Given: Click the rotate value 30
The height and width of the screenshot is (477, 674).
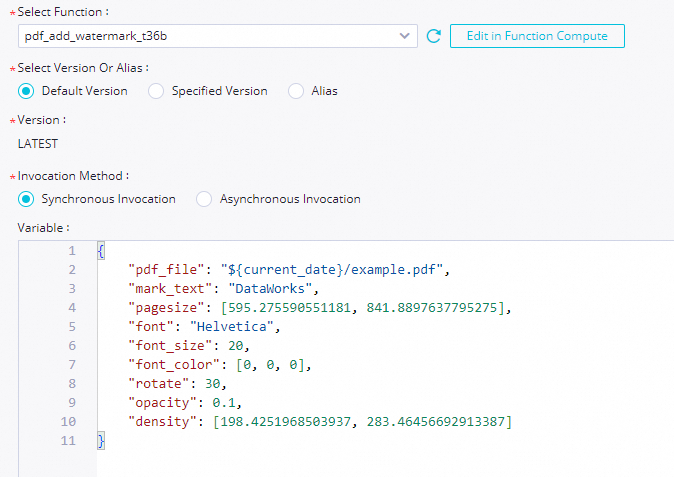Looking at the screenshot, I should tap(212, 384).
